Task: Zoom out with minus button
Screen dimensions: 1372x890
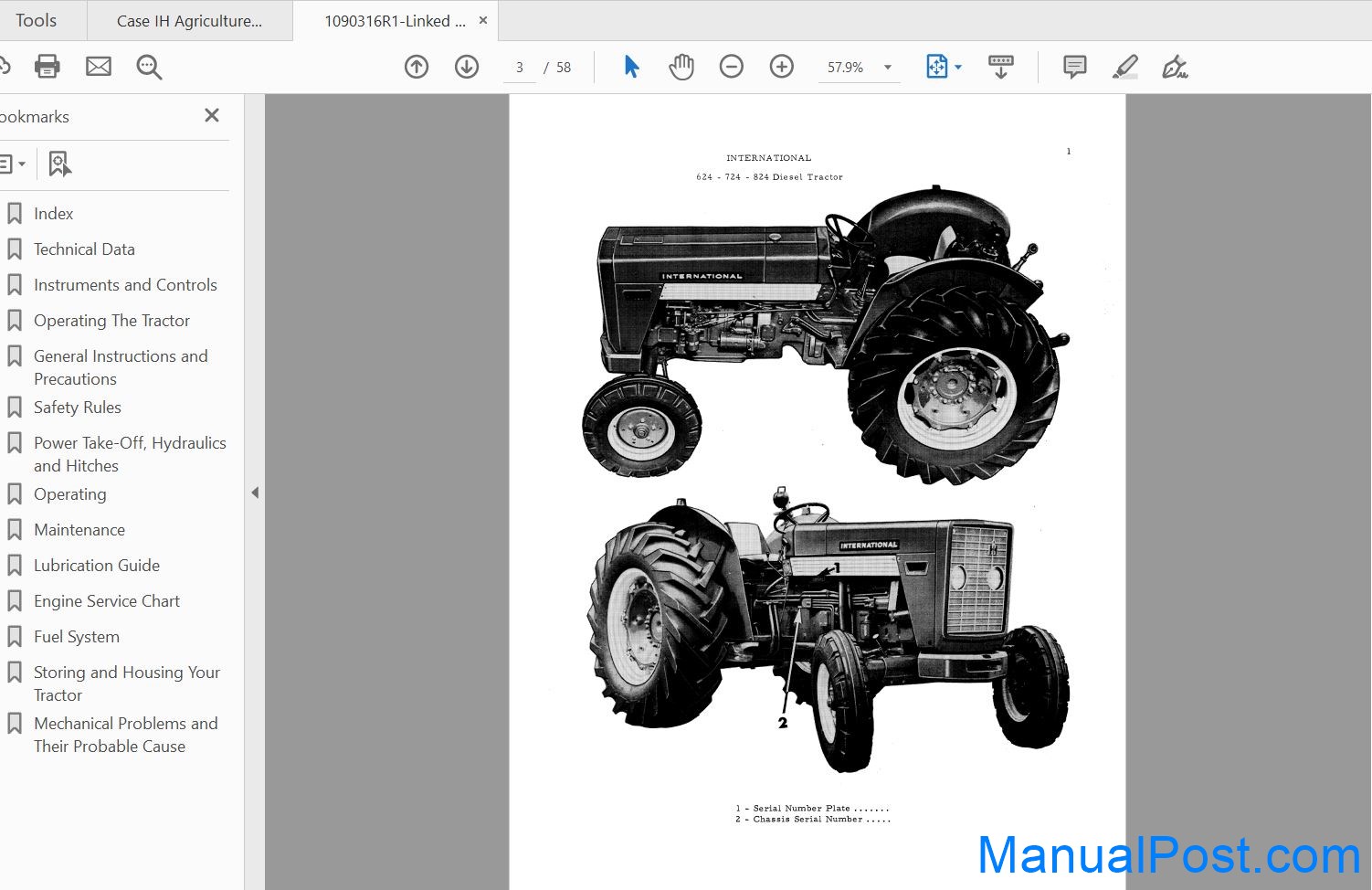Action: pyautogui.click(x=732, y=67)
